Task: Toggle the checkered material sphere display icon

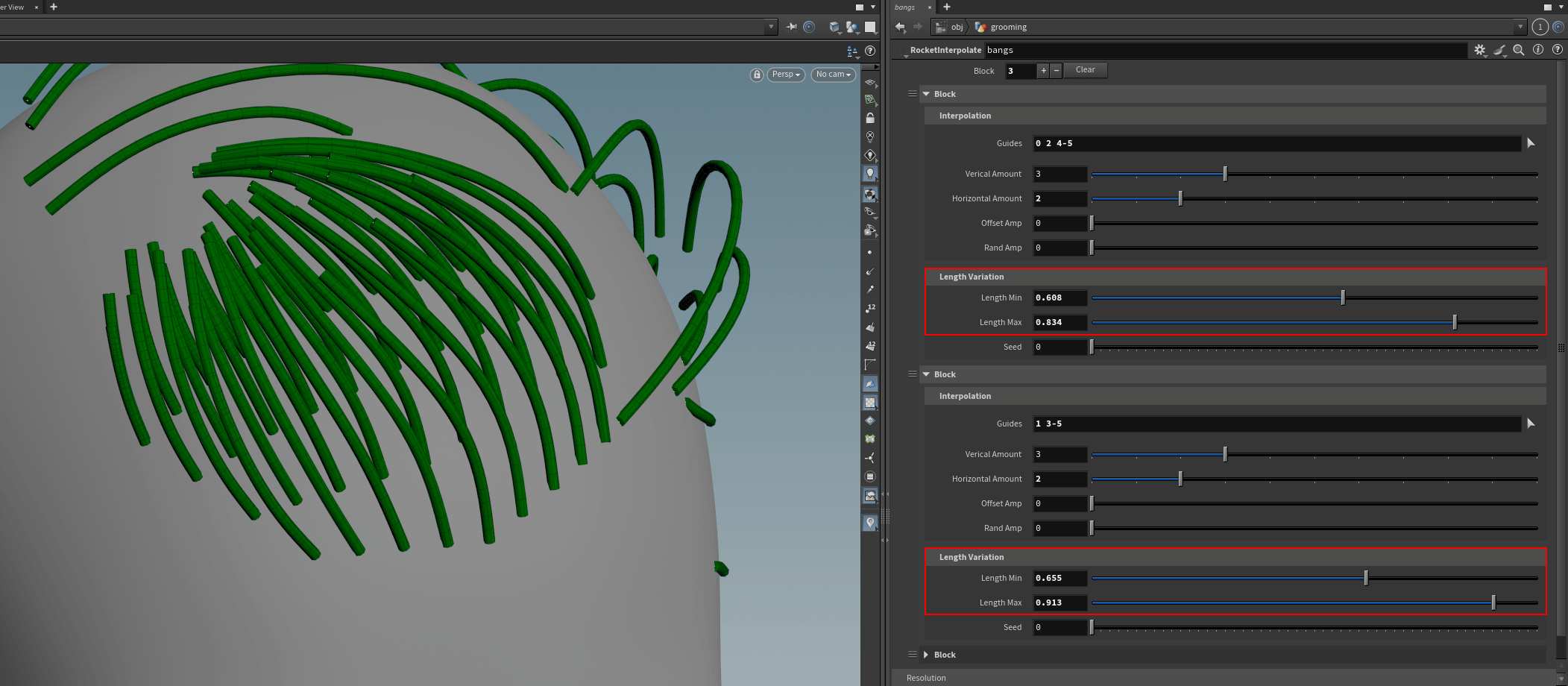Action: [869, 195]
